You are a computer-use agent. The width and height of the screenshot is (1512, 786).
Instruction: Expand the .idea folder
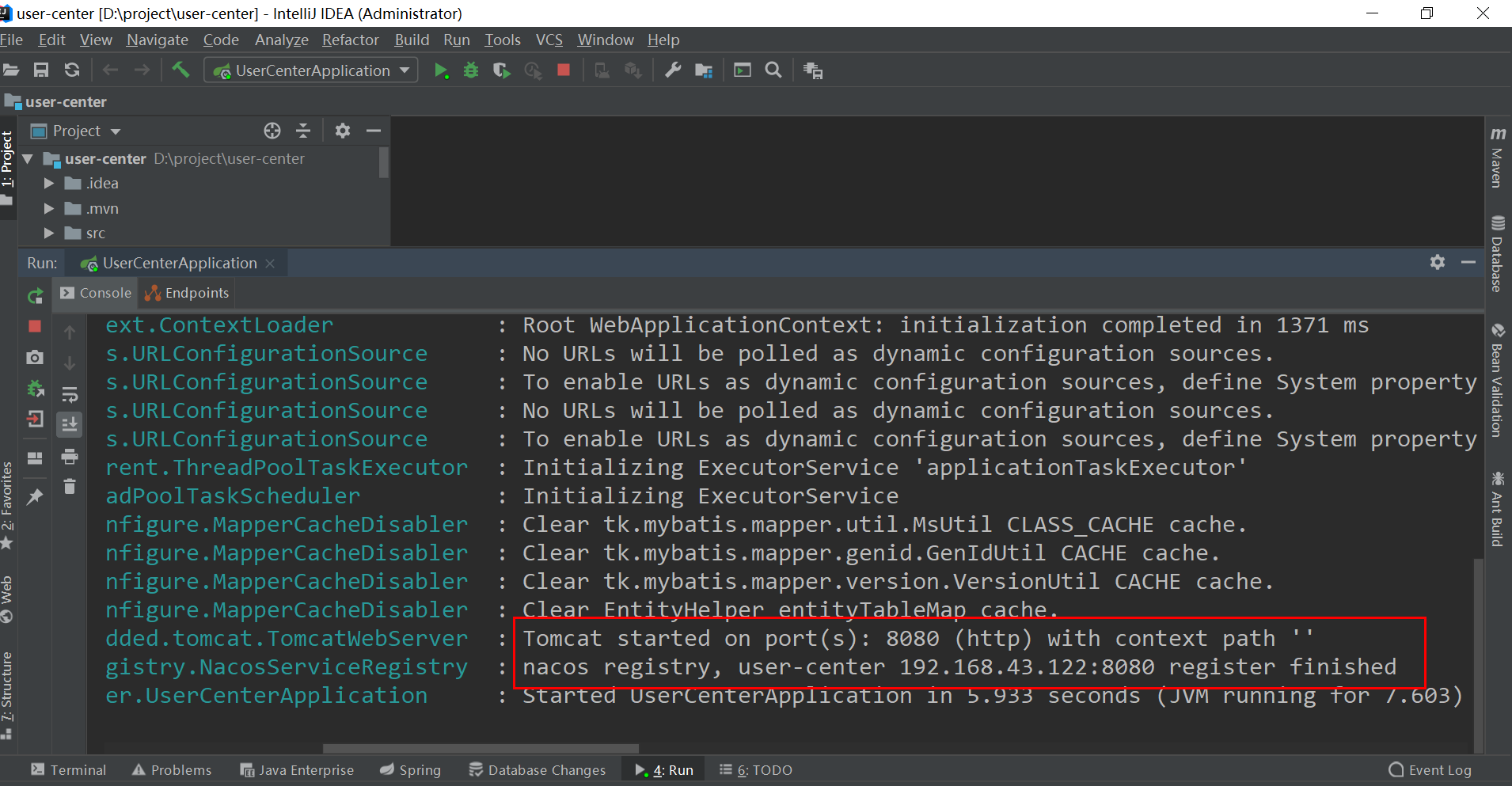point(49,183)
